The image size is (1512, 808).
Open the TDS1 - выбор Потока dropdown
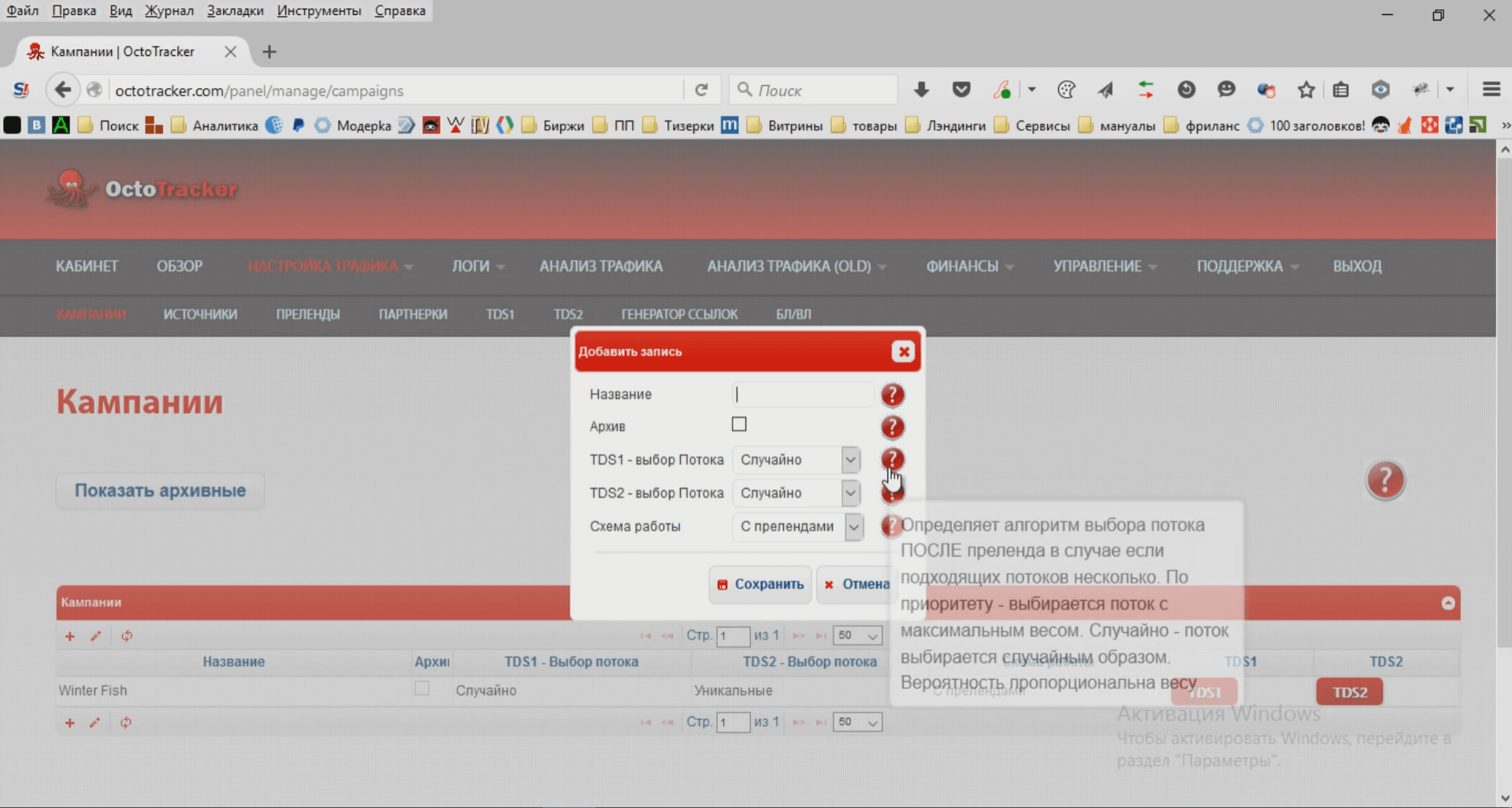point(796,460)
